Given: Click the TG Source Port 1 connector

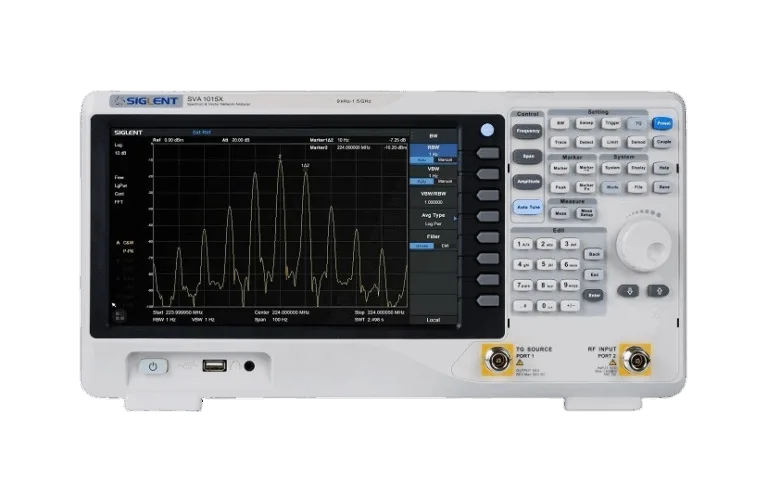Looking at the screenshot, I should 493,358.
